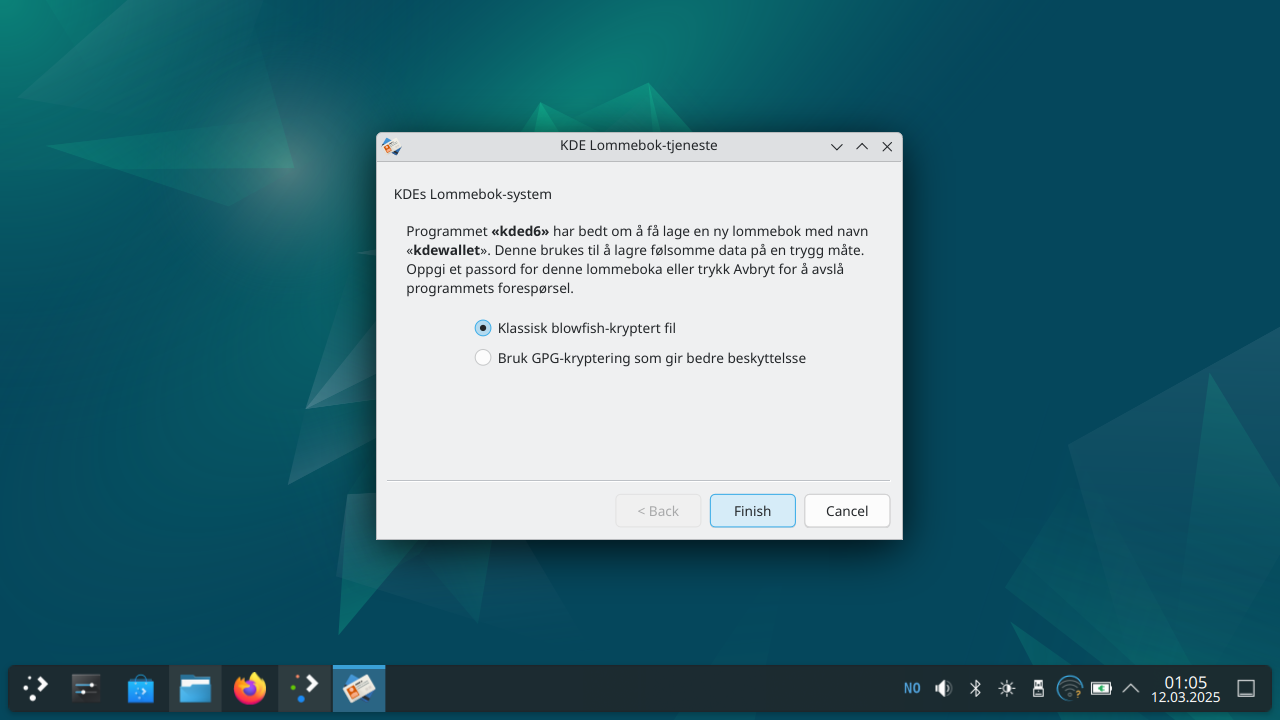Open System Settings from the taskbar
The height and width of the screenshot is (720, 1280).
[87, 688]
